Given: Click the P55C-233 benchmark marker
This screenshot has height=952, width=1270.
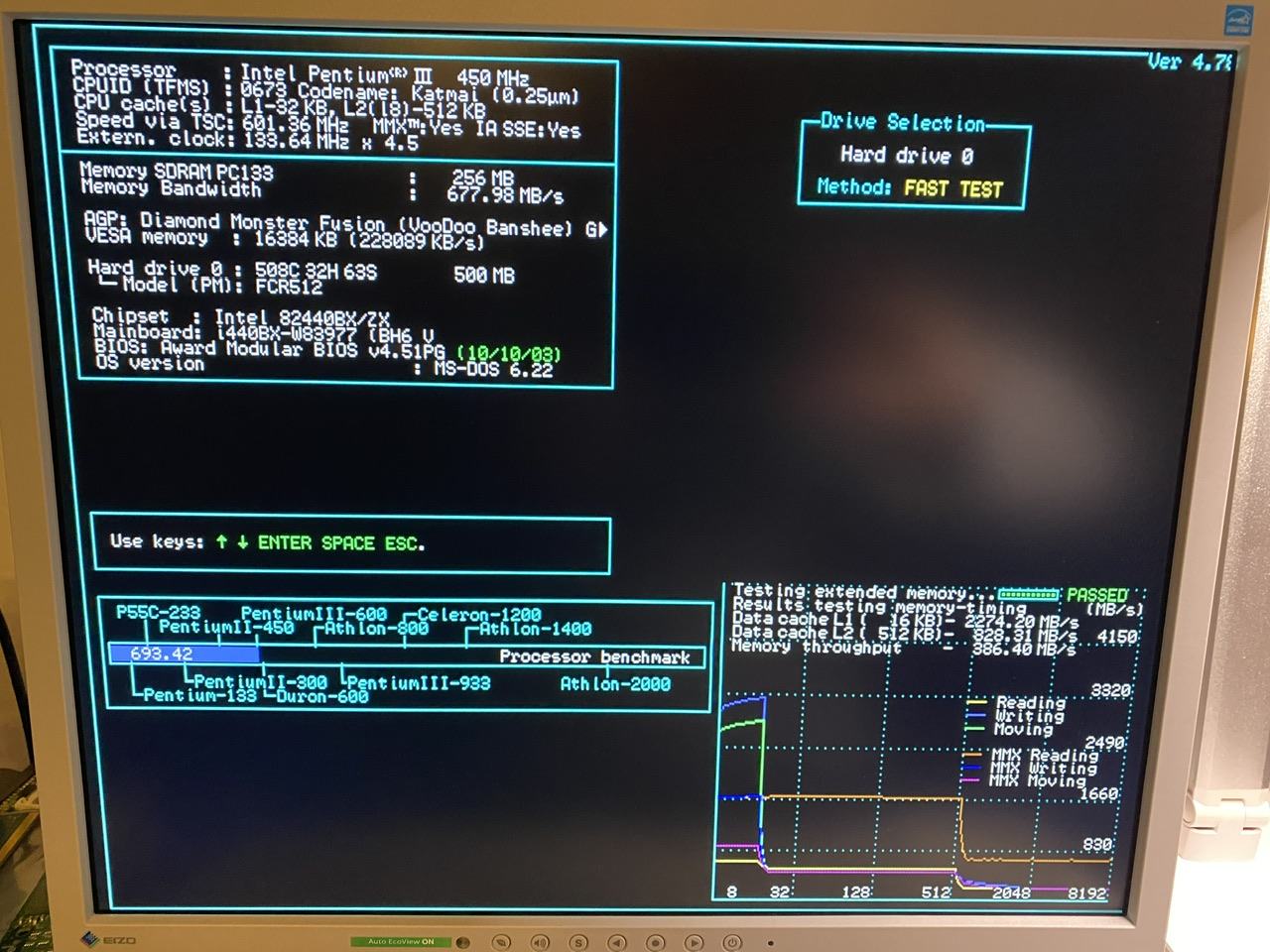Looking at the screenshot, I should 158,613.
